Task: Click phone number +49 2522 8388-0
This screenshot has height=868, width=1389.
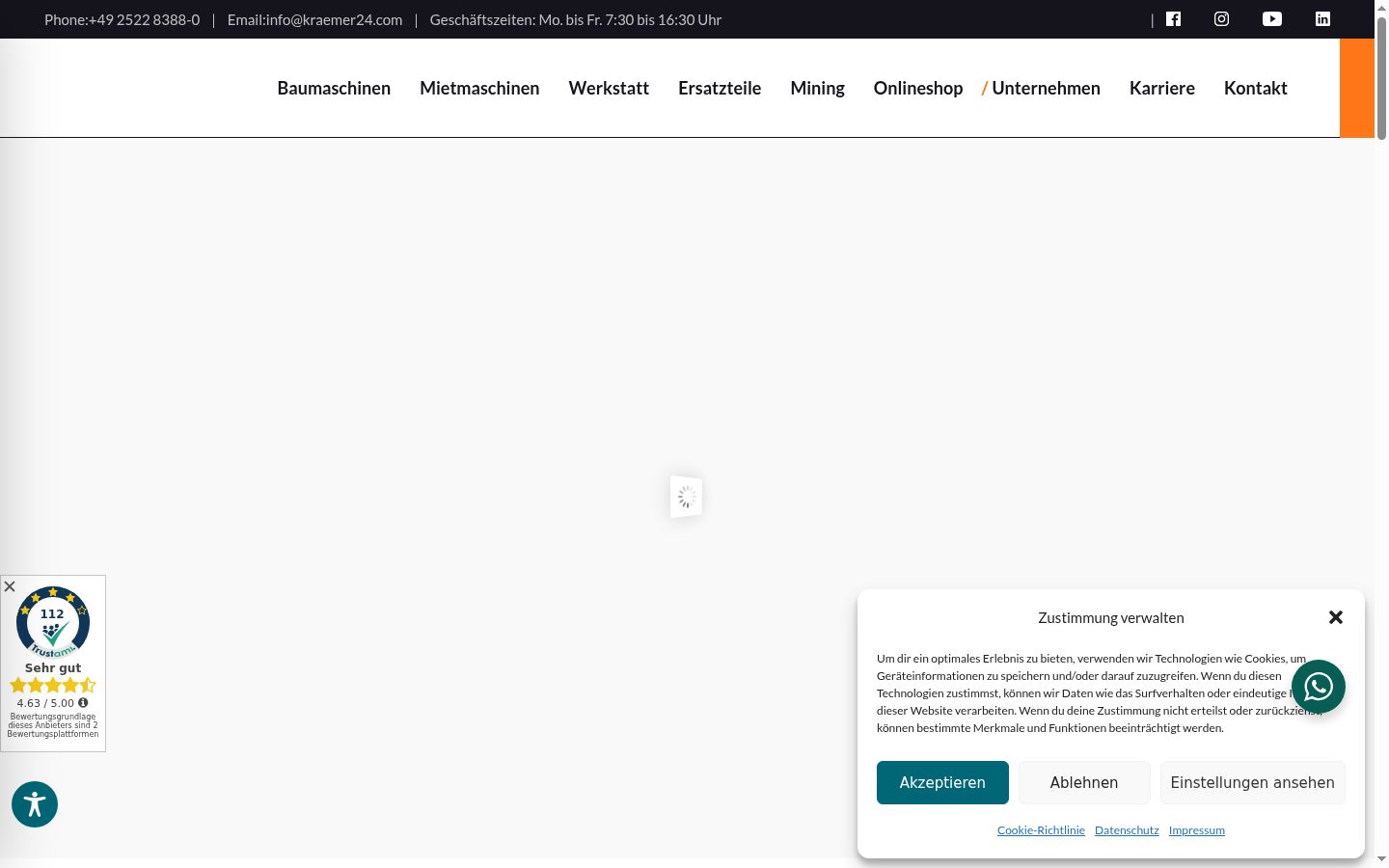Action: point(145,19)
